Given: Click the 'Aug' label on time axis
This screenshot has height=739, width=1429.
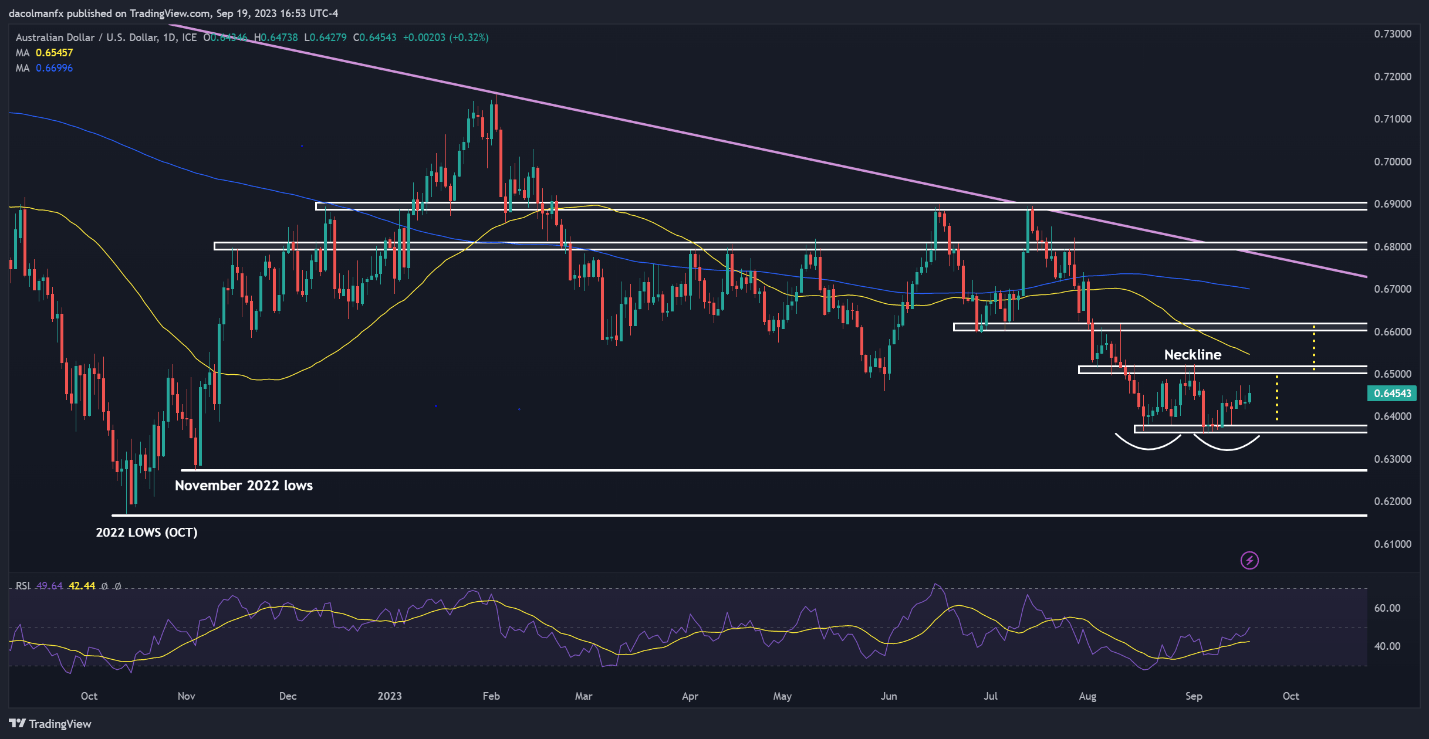Looking at the screenshot, I should [x=1087, y=696].
